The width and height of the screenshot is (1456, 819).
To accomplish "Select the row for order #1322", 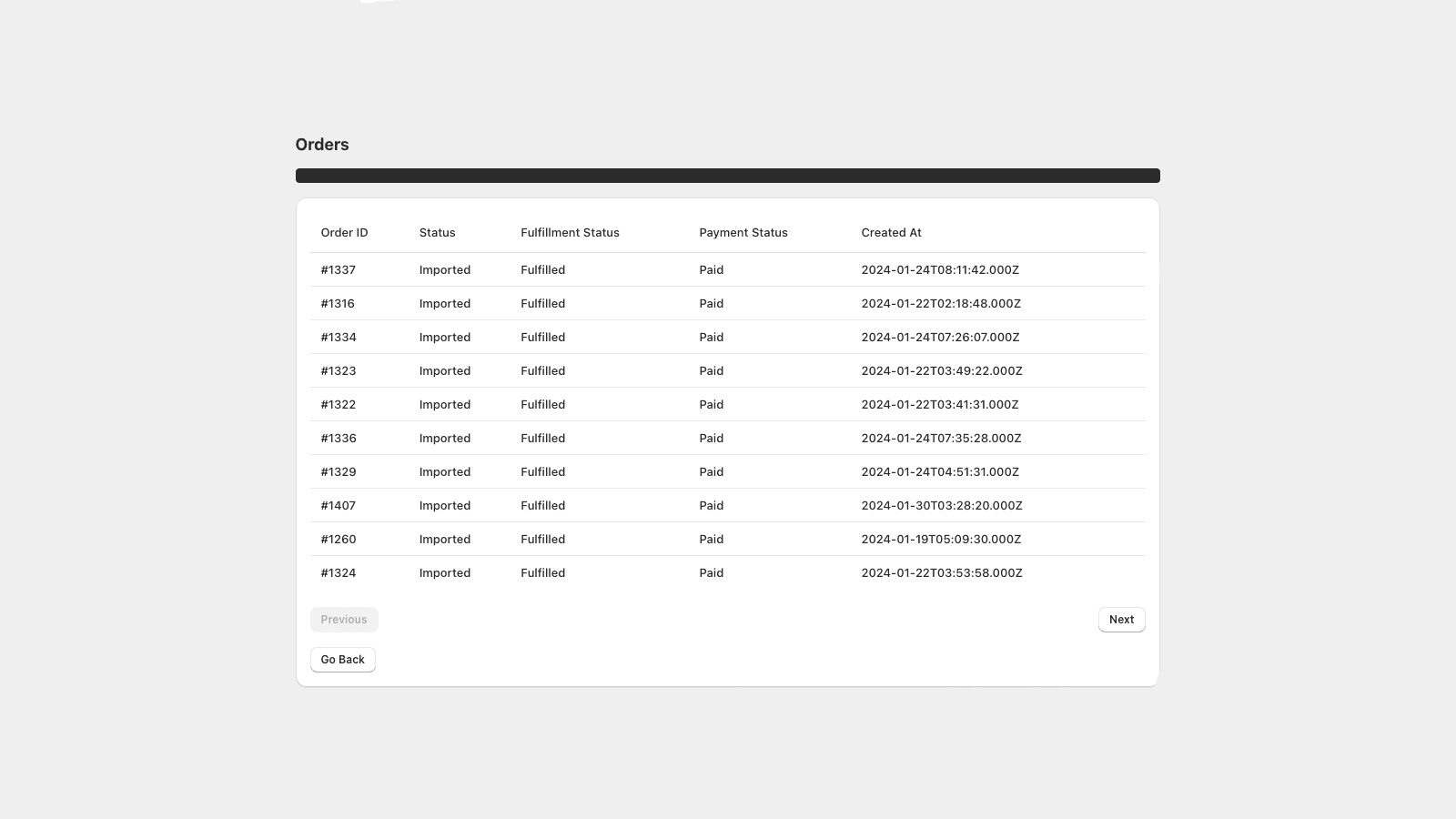I will click(338, 404).
